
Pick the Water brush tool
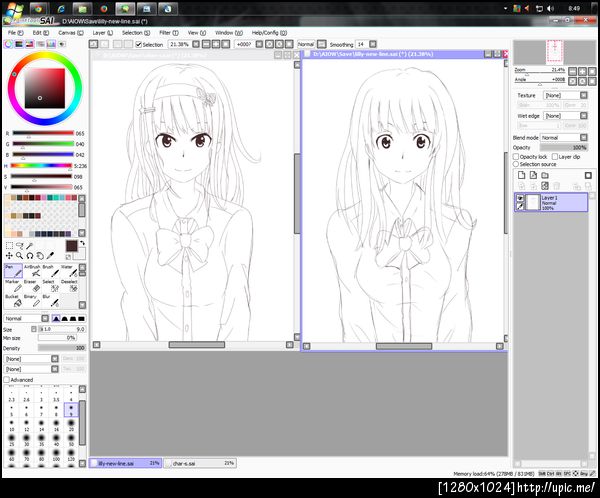(69, 271)
